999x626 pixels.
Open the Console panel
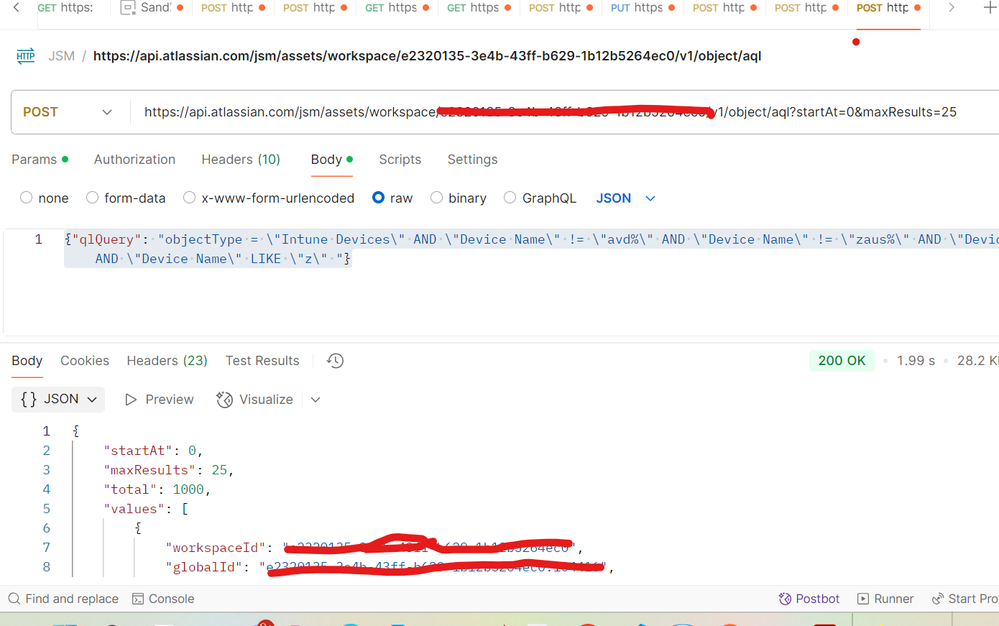click(x=163, y=599)
